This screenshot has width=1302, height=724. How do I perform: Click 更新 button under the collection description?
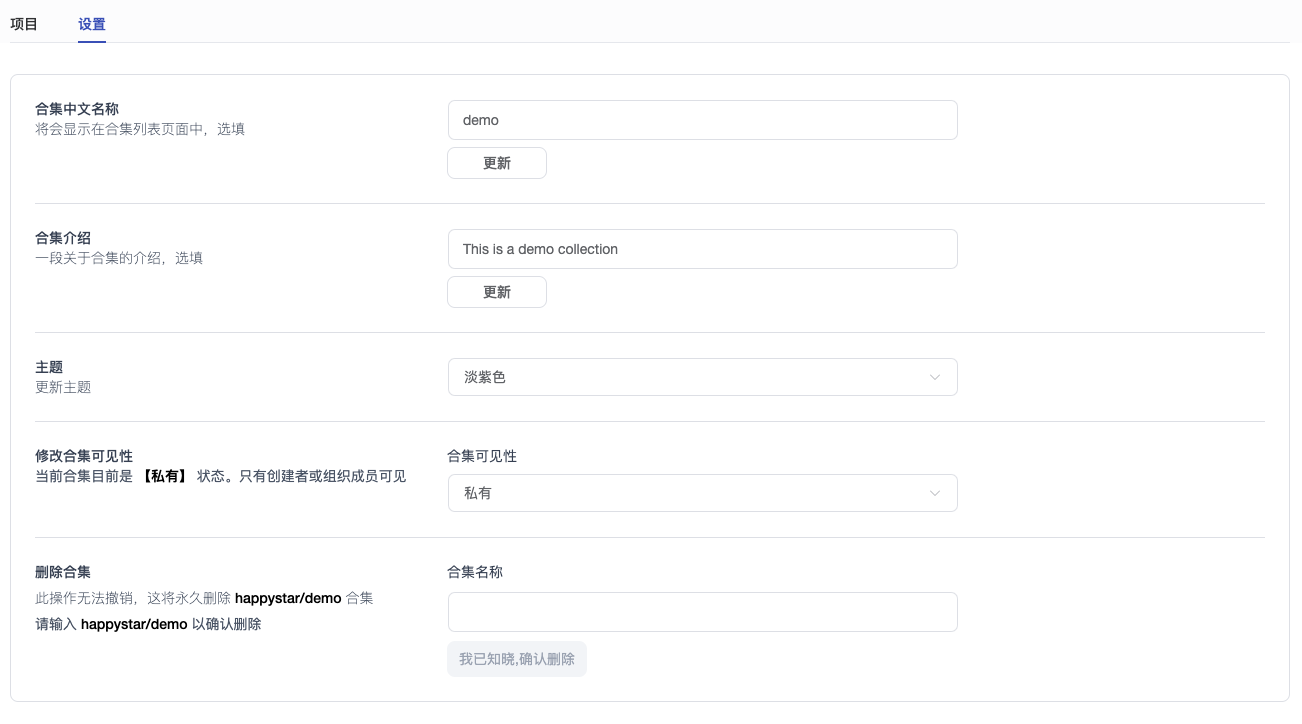click(x=497, y=292)
